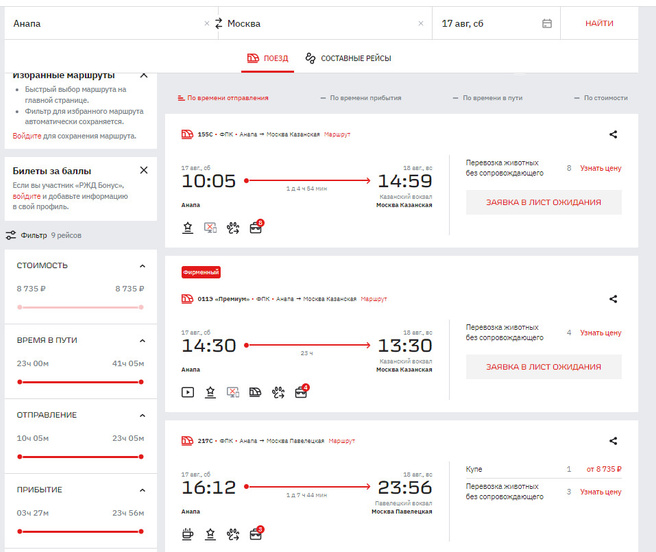The image size is (656, 552).
Task: Click dining cup icon for train 217С
Action: 188,534
